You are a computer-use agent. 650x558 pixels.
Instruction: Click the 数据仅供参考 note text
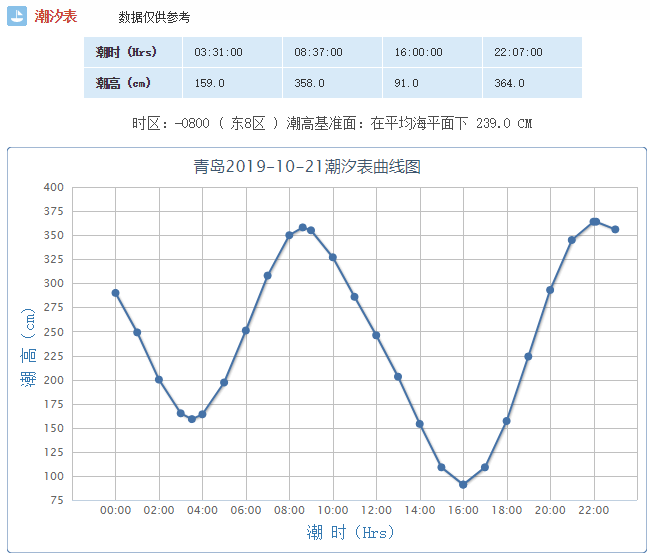click(x=154, y=17)
